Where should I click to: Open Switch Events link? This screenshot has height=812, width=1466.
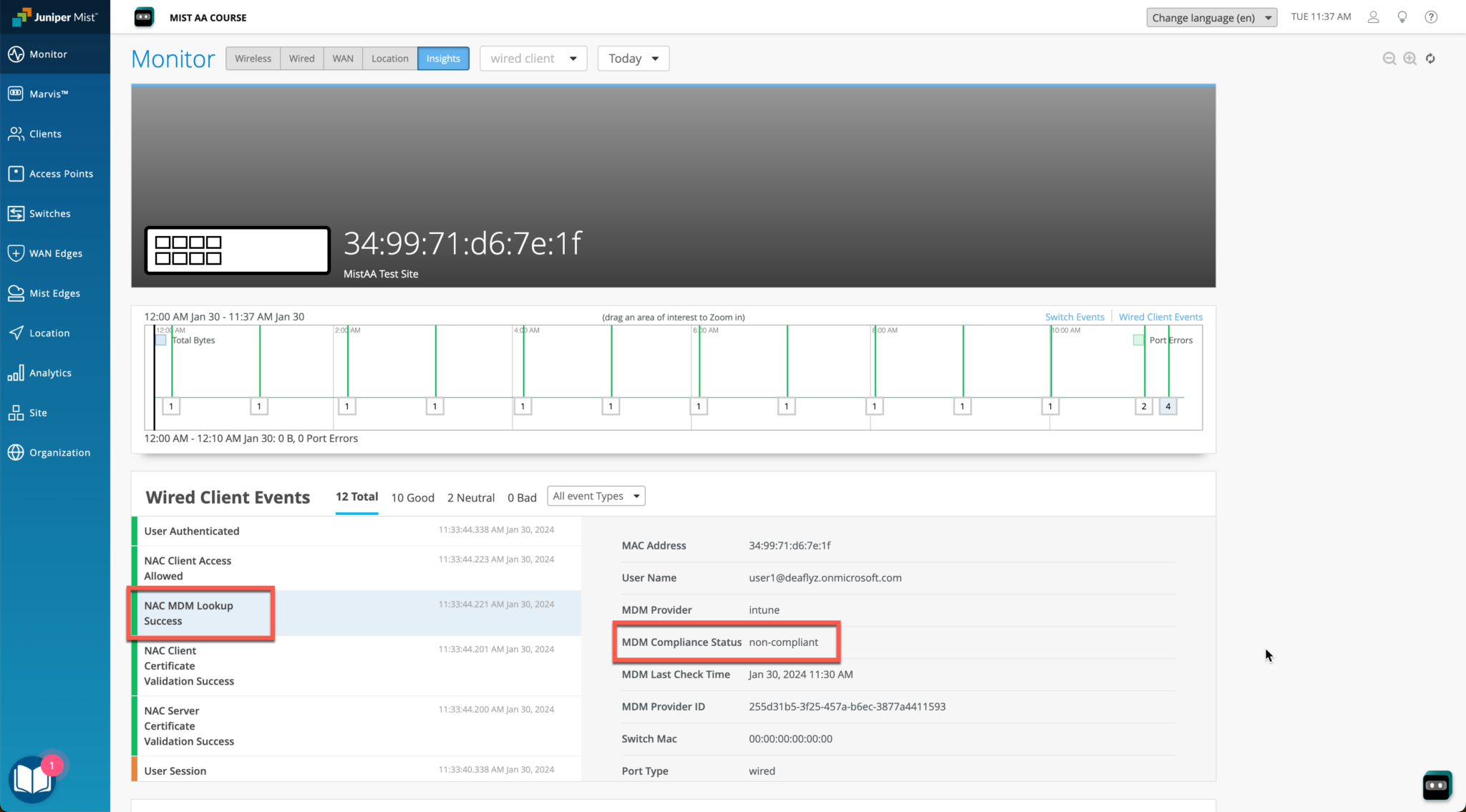(1074, 316)
